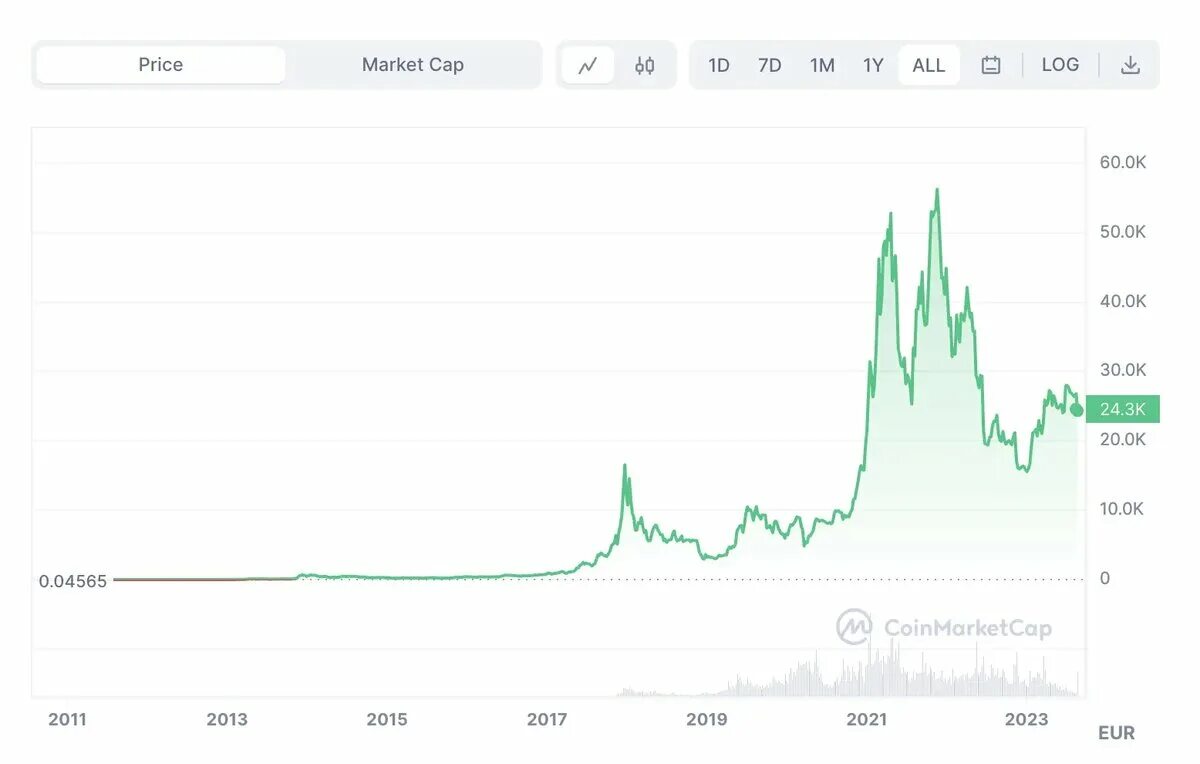Set time range to 7D

(770, 65)
